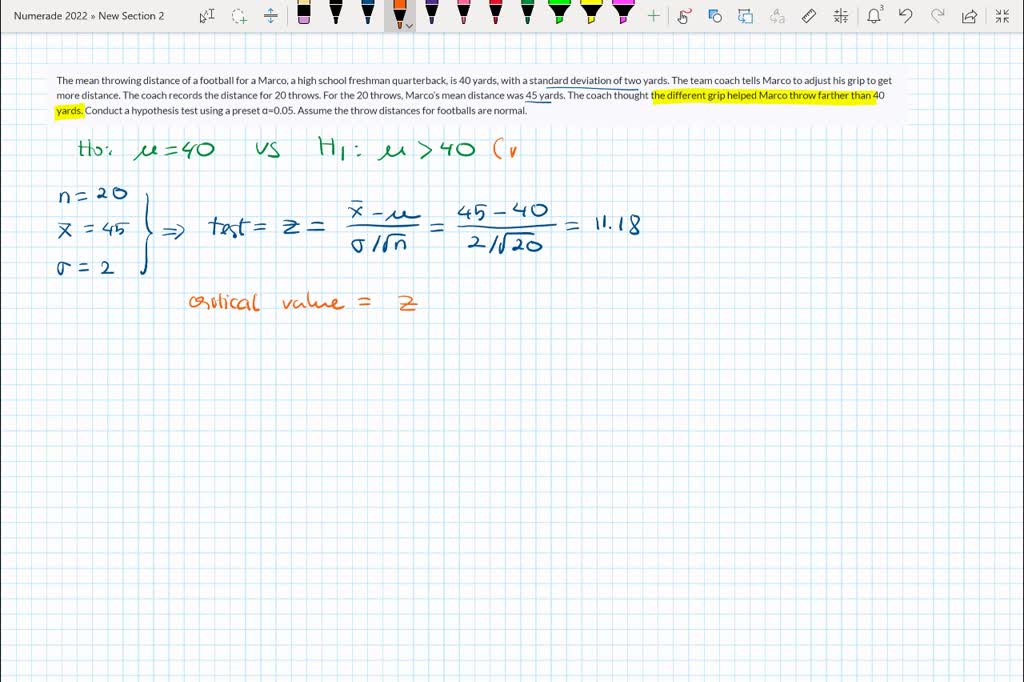
Task: Enable Ink to Shape conversion
Action: (746, 16)
